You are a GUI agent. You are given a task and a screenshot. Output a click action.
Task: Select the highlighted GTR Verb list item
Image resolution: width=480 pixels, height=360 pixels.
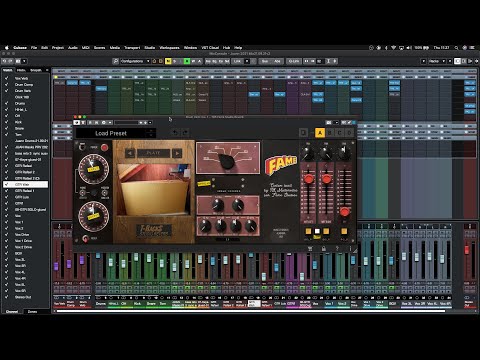pos(25,184)
